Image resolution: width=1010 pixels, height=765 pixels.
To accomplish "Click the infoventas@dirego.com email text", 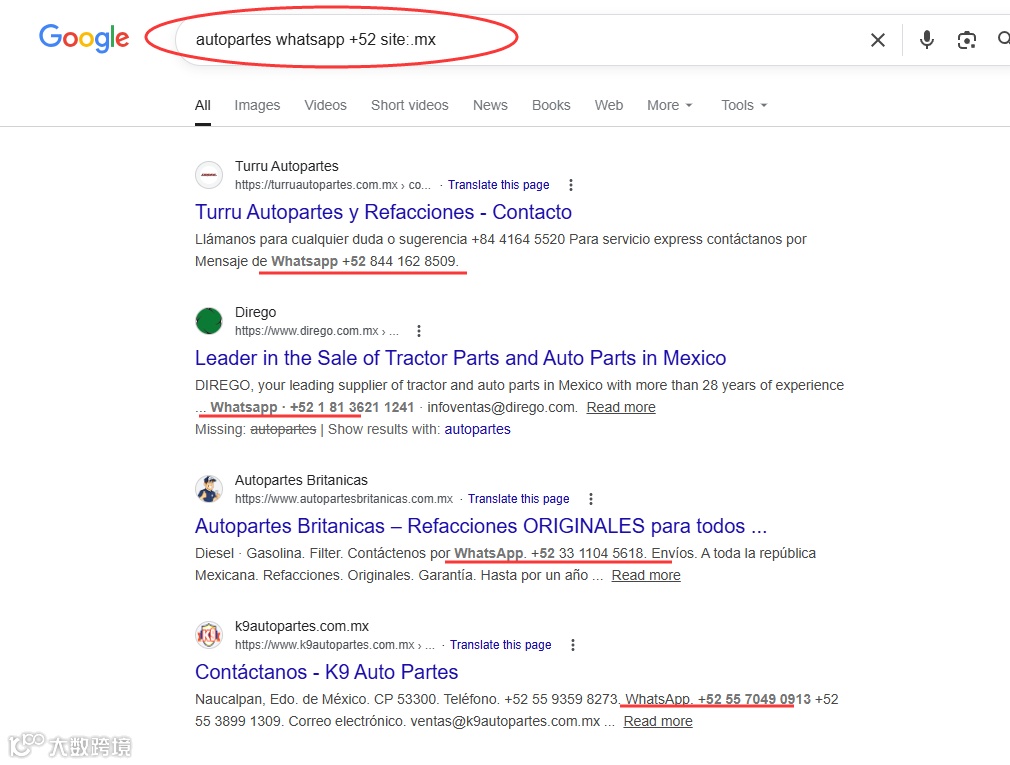I will [x=501, y=408].
